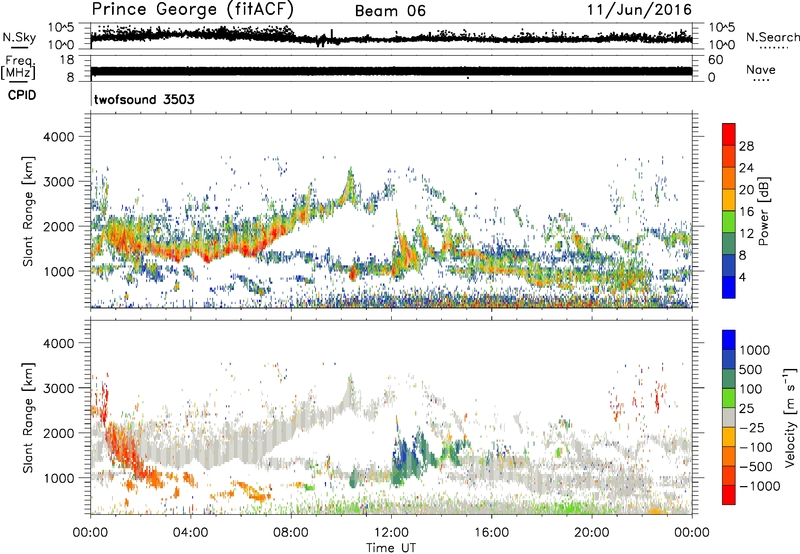Click the yellow segment of Power colour bar
Image resolution: width=800 pixels, height=554 pixels.
tap(729, 200)
